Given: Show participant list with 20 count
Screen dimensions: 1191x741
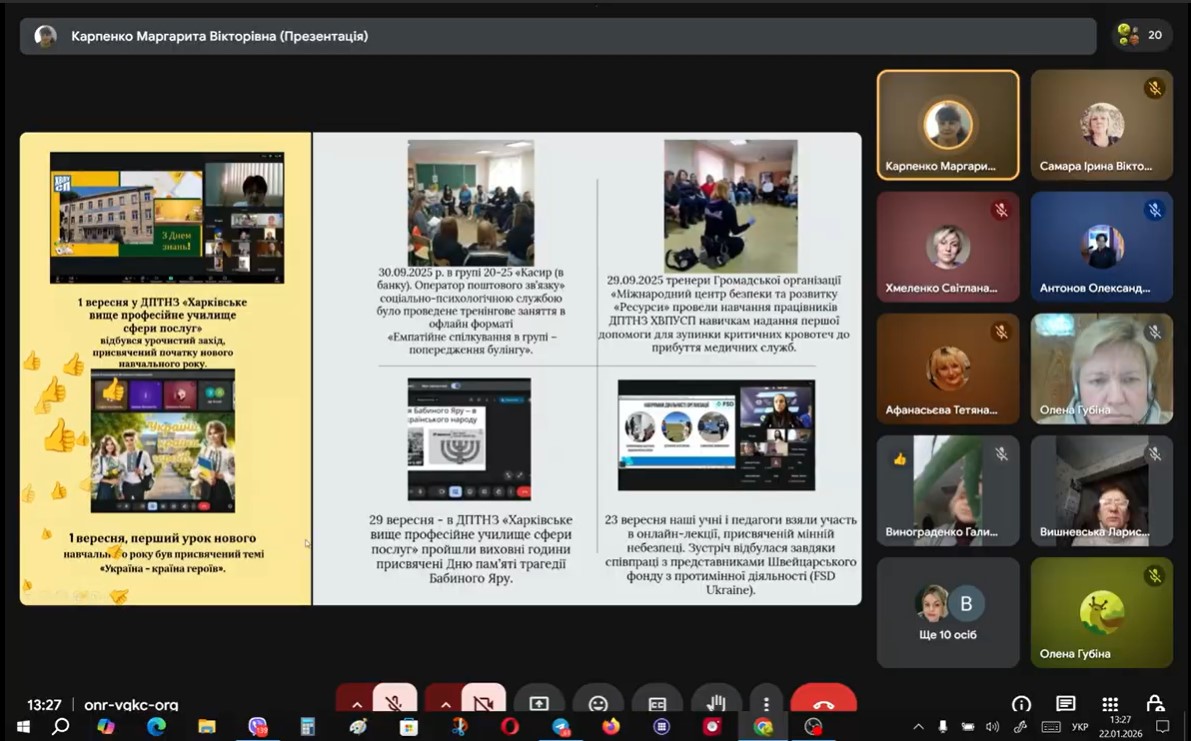Looking at the screenshot, I should point(1142,35).
